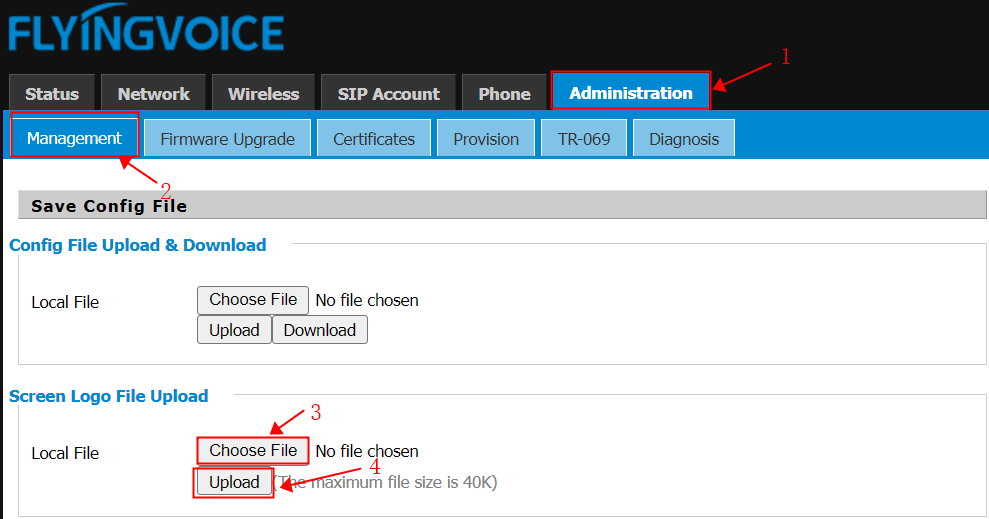The width and height of the screenshot is (989, 519).
Task: Click the FLYINGVOICE logo
Action: (146, 28)
